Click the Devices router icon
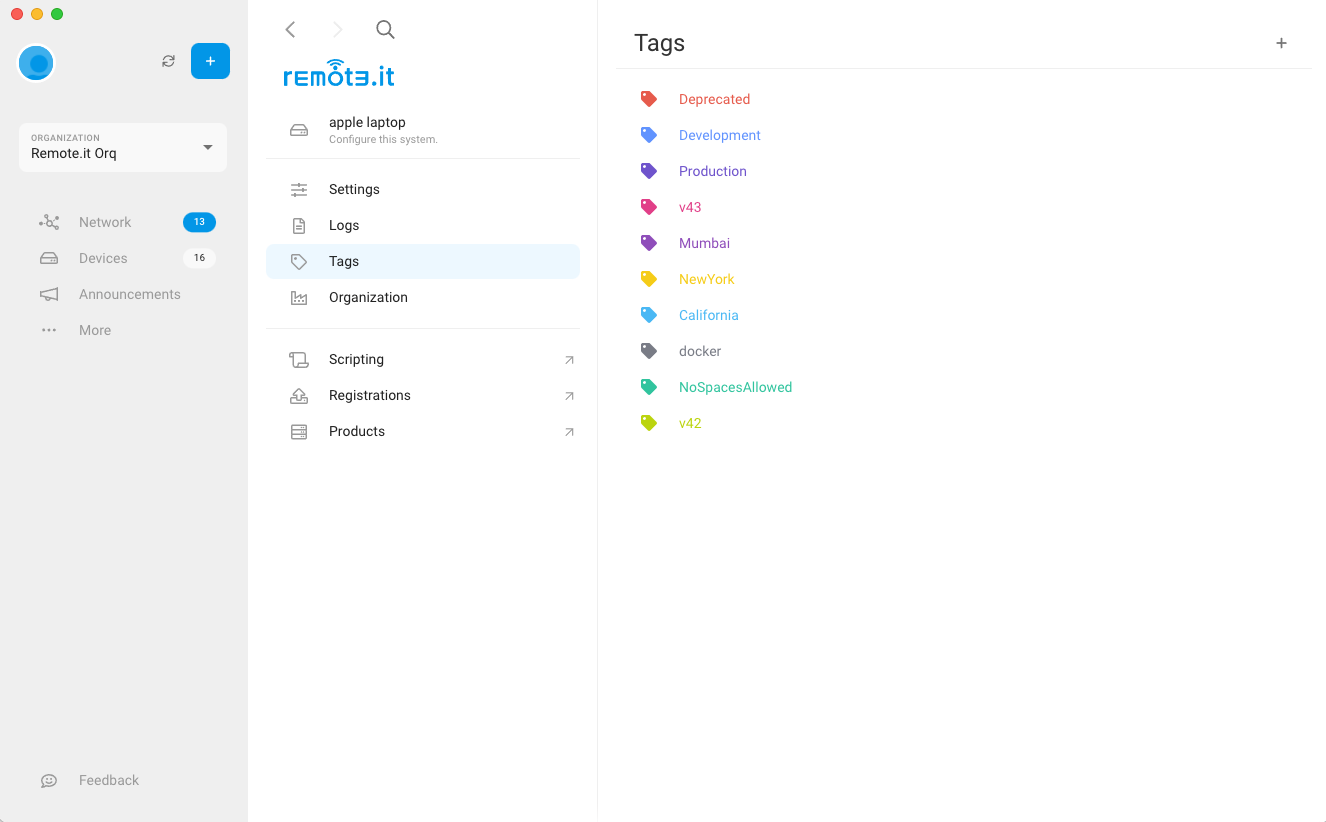The height and width of the screenshot is (822, 1326). (x=49, y=258)
